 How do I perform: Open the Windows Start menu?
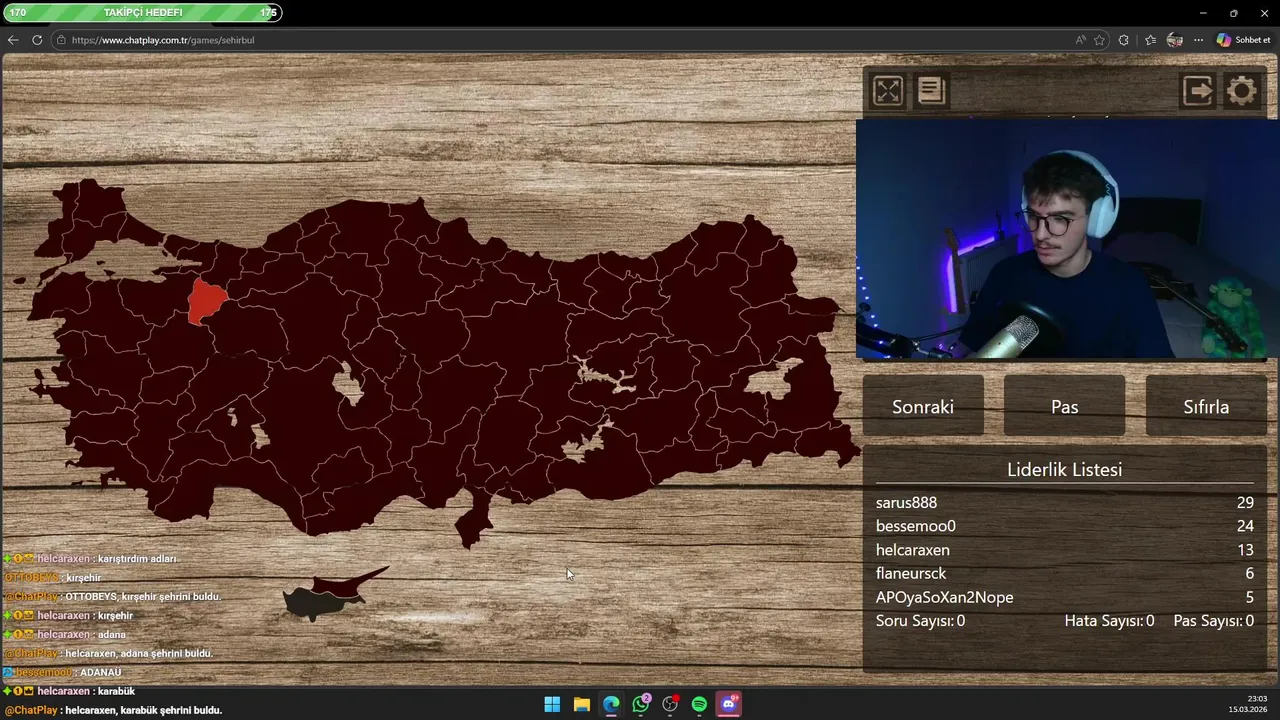pyautogui.click(x=552, y=704)
